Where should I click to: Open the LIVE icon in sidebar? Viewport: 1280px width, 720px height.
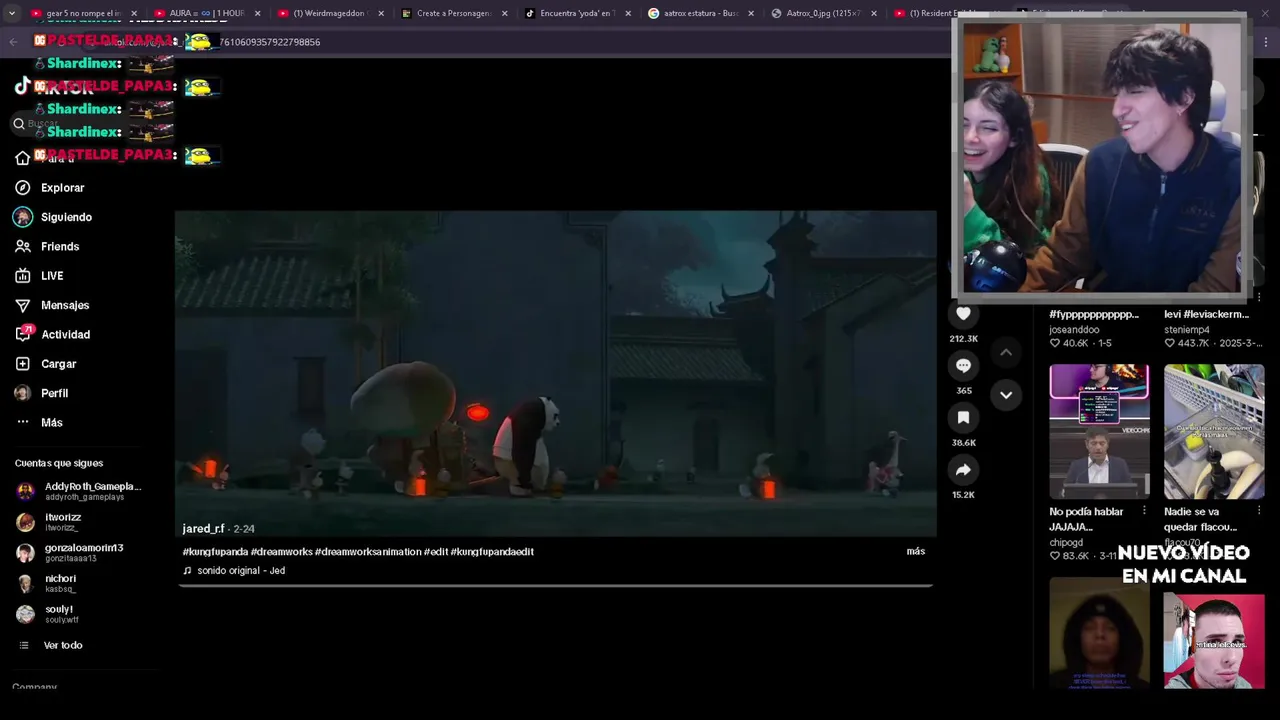tap(22, 276)
